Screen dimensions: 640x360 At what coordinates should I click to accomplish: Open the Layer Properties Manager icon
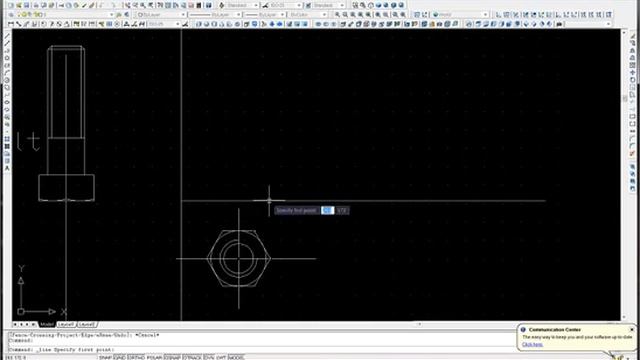point(11,15)
